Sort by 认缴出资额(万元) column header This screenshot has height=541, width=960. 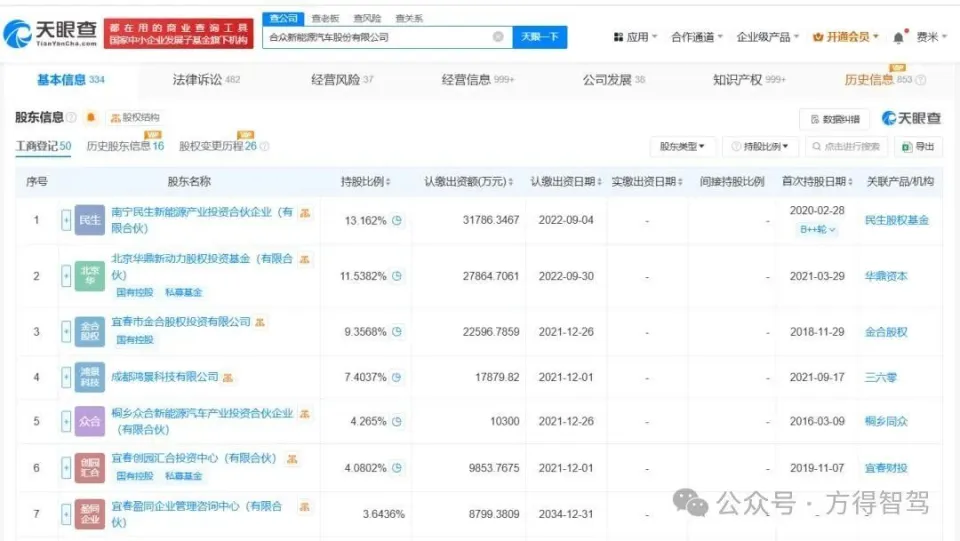(468, 182)
